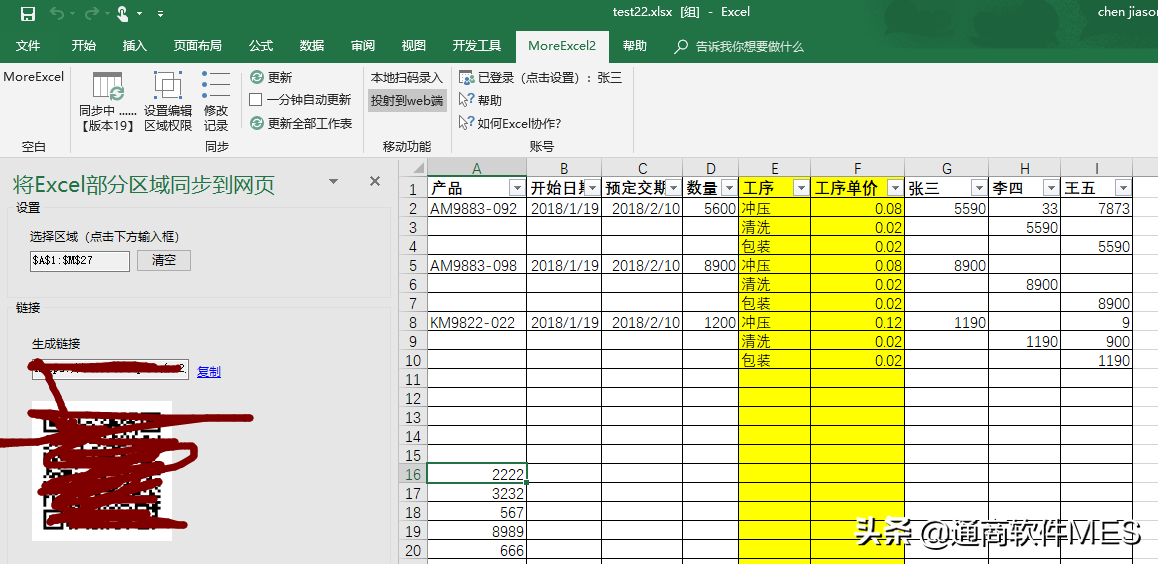Click 如何Excel协作? help item
Screen dimensions: 1158x564
pyautogui.click(x=510, y=123)
